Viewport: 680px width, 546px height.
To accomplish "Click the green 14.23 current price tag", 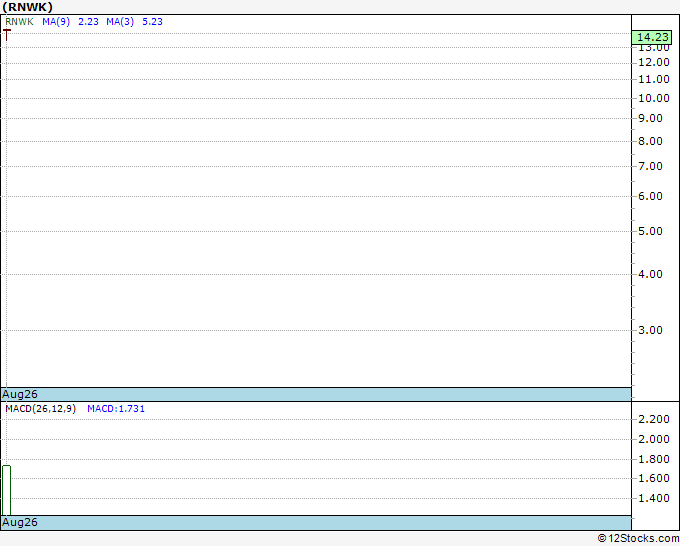I will tap(652, 37).
